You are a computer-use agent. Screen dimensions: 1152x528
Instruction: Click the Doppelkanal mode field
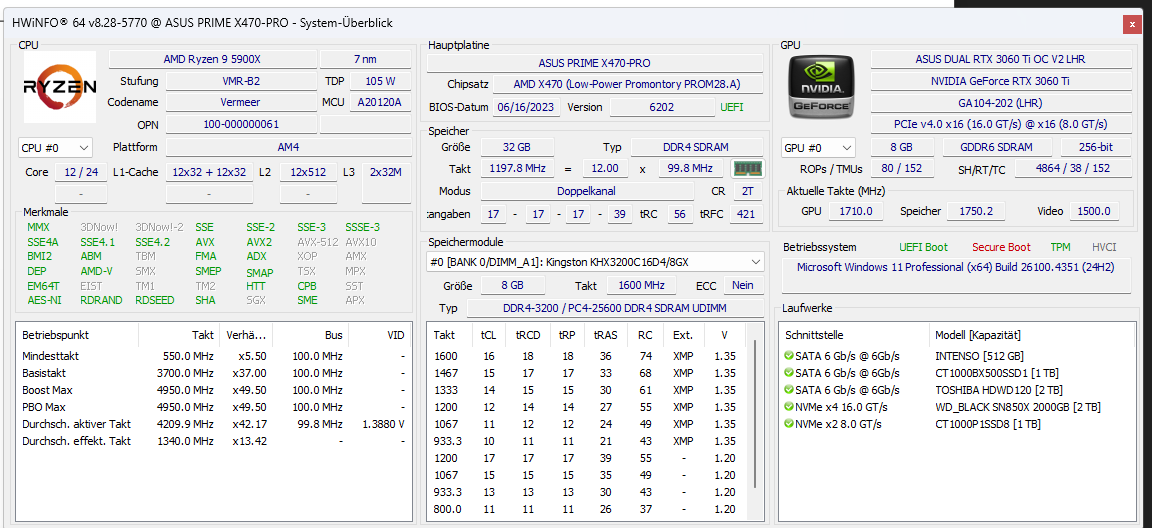[587, 191]
